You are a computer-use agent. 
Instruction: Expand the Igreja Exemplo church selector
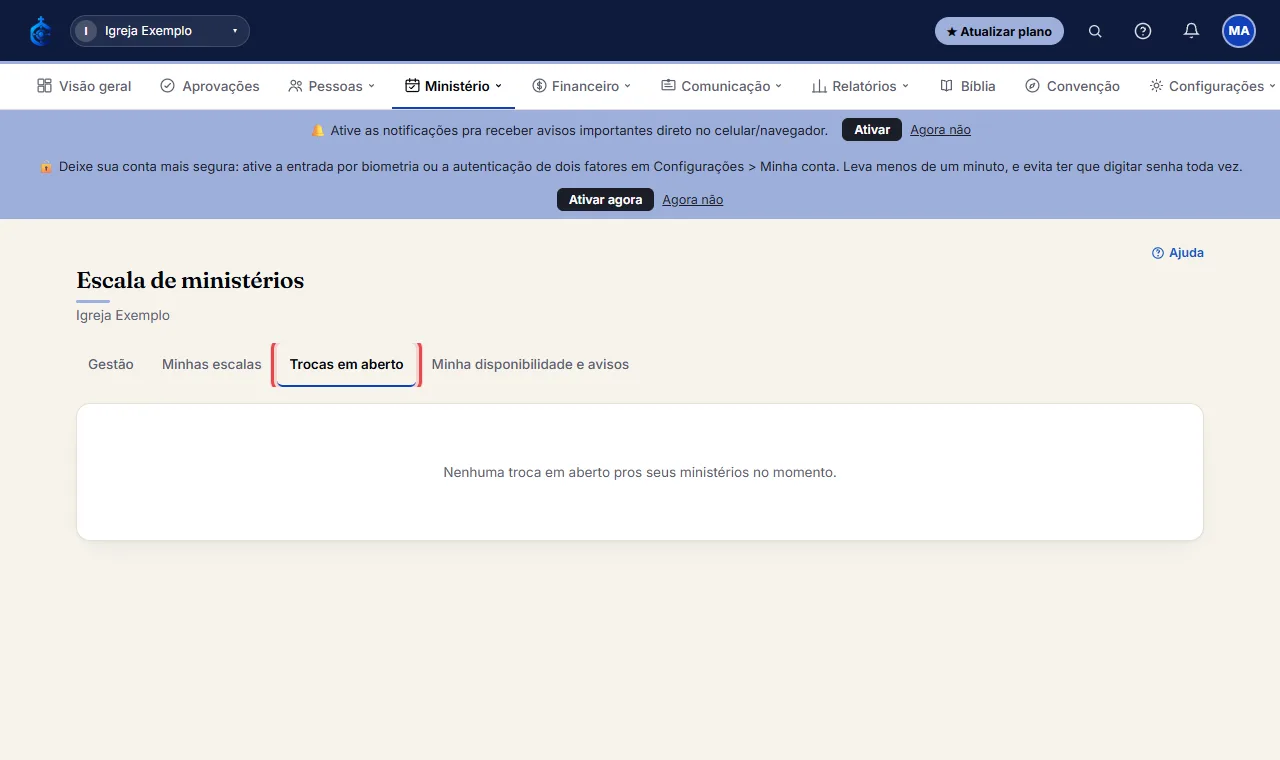[160, 31]
